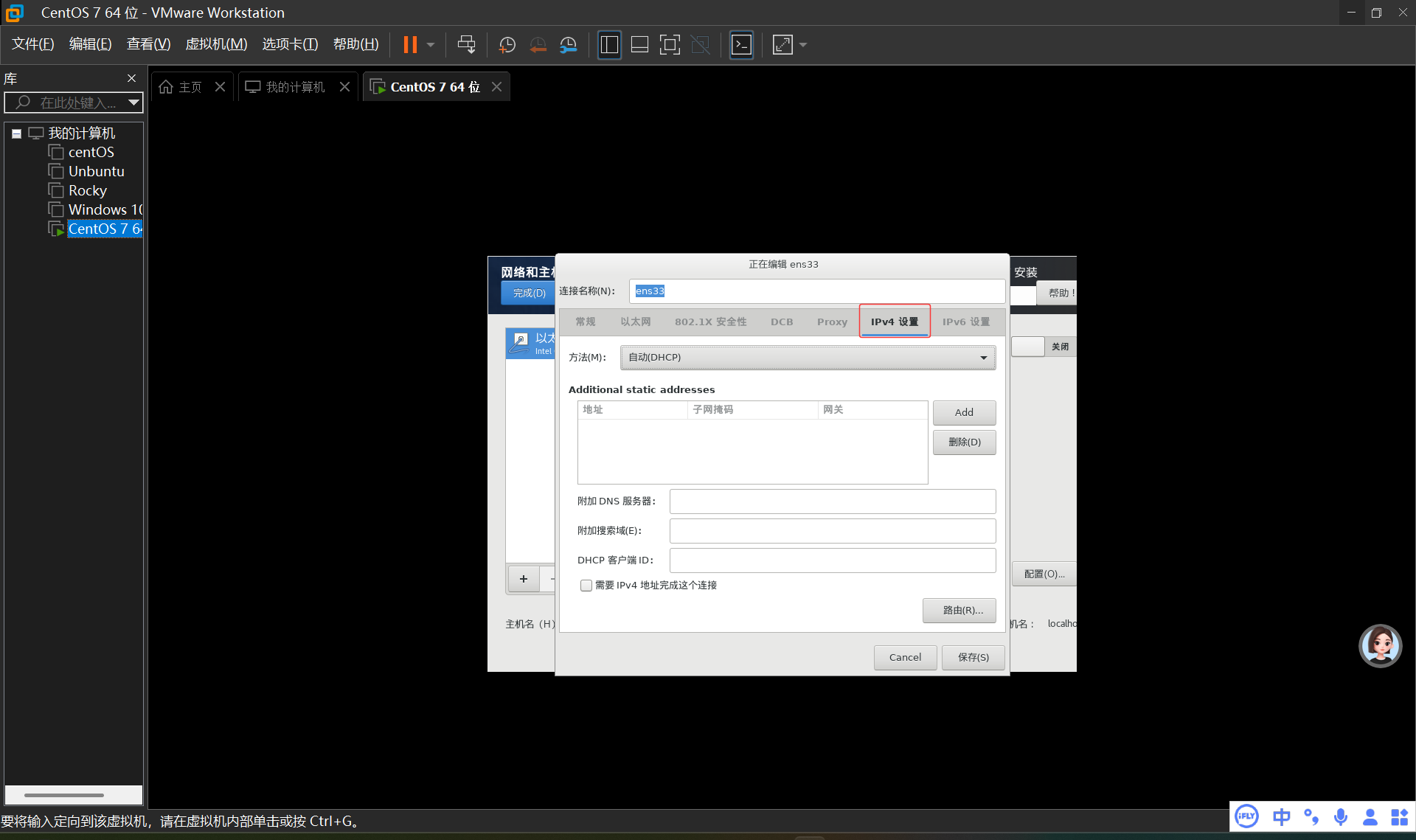The image size is (1416, 840).
Task: Close the 我的计算机 tab
Action: [344, 87]
